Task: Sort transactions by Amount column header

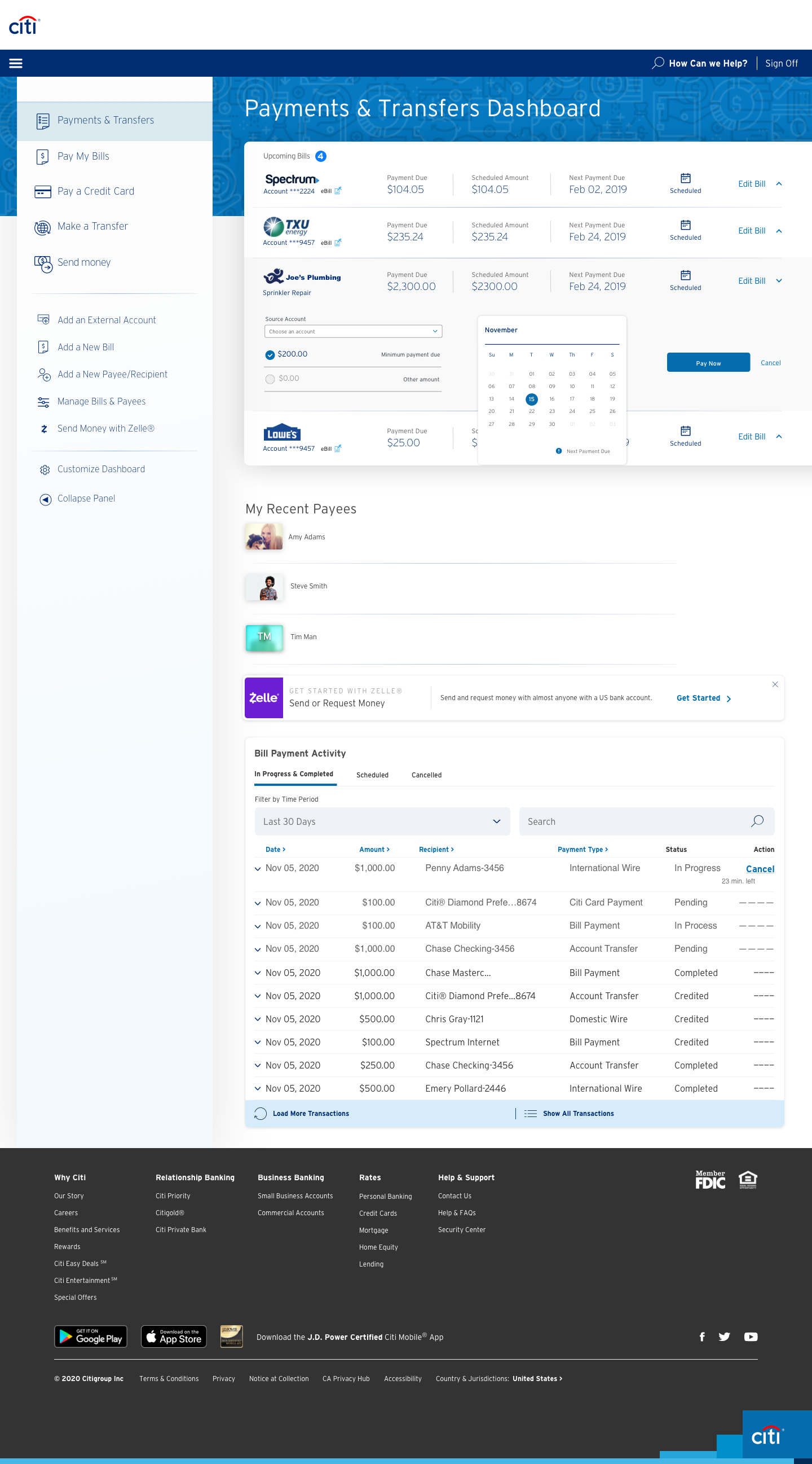Action: click(374, 849)
